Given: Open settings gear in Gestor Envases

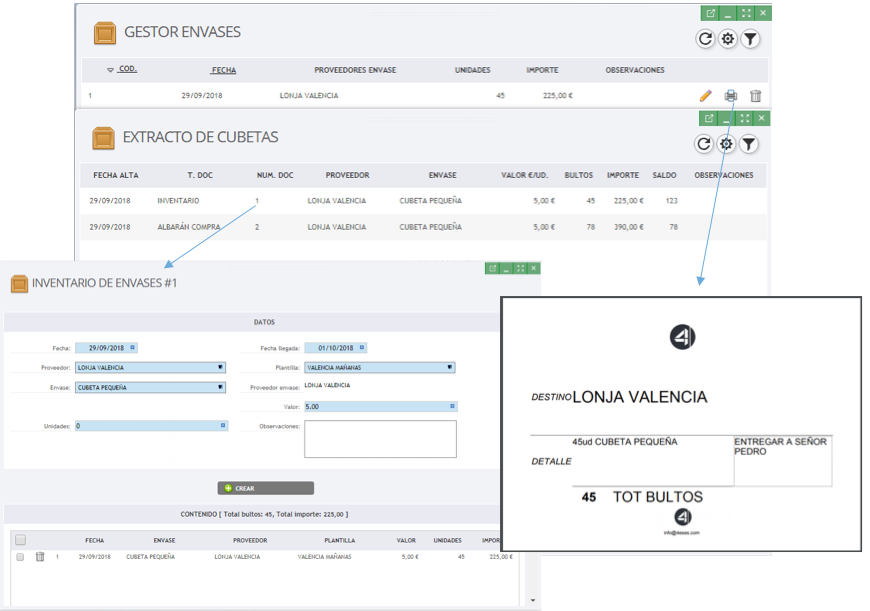Looking at the screenshot, I should (x=728, y=39).
